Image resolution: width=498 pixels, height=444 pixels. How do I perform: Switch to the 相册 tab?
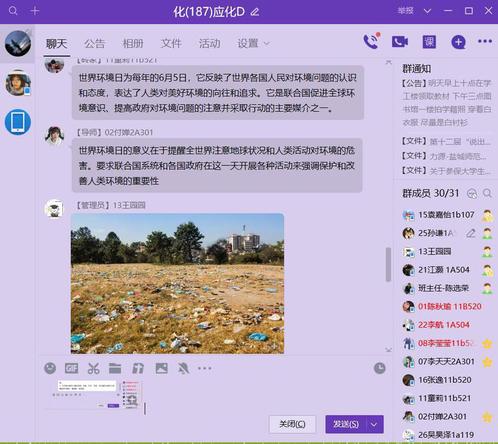tap(133, 44)
